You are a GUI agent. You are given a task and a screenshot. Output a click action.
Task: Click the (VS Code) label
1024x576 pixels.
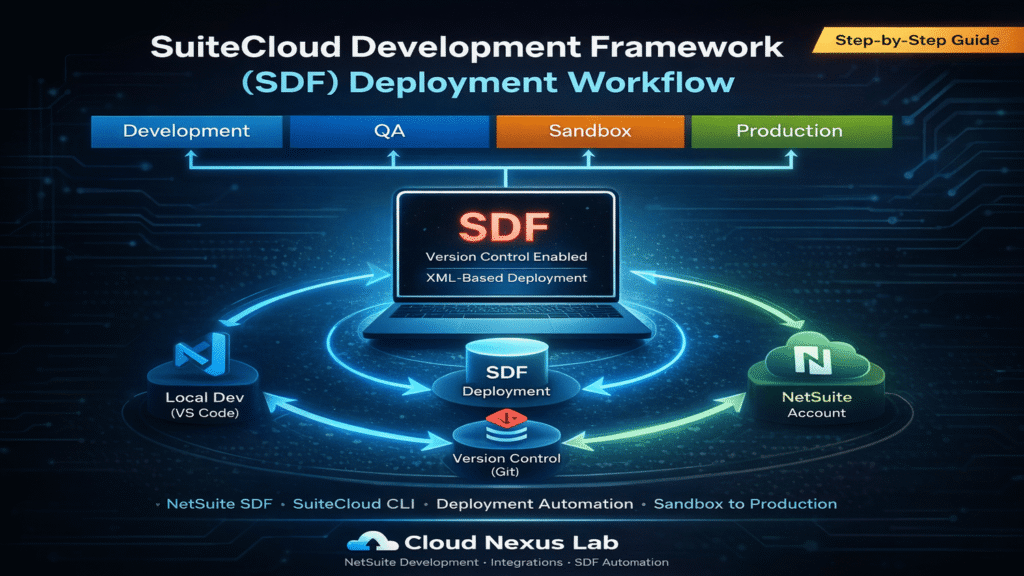click(204, 413)
